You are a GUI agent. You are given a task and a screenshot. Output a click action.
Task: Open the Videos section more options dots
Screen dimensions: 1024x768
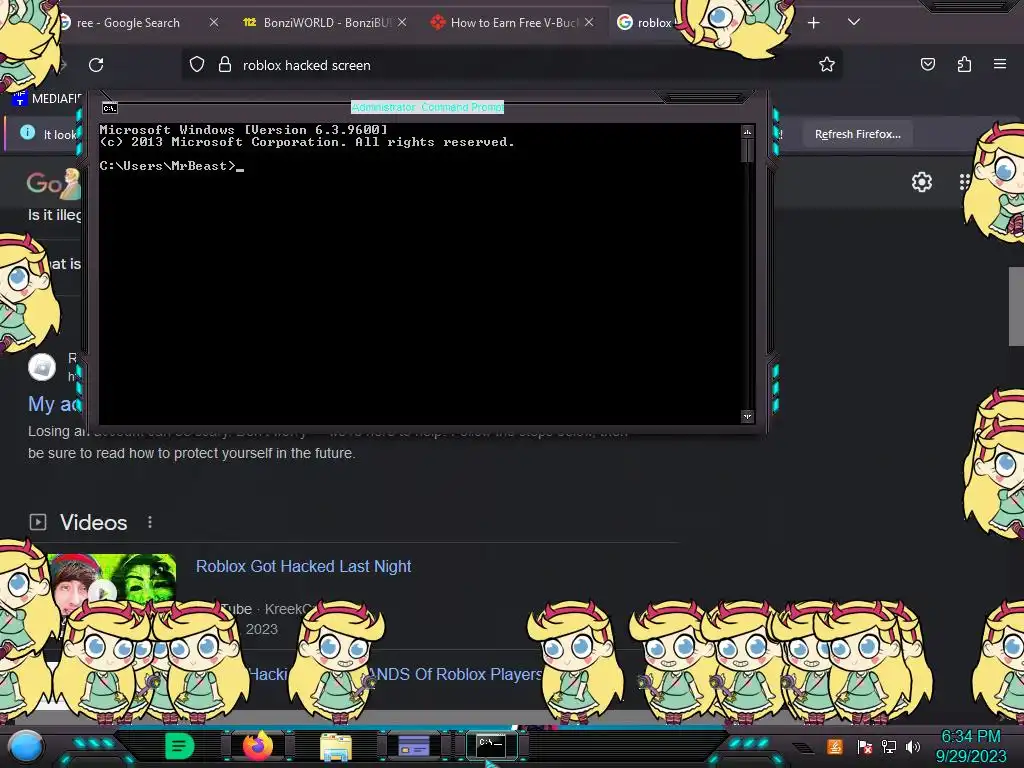(x=150, y=522)
